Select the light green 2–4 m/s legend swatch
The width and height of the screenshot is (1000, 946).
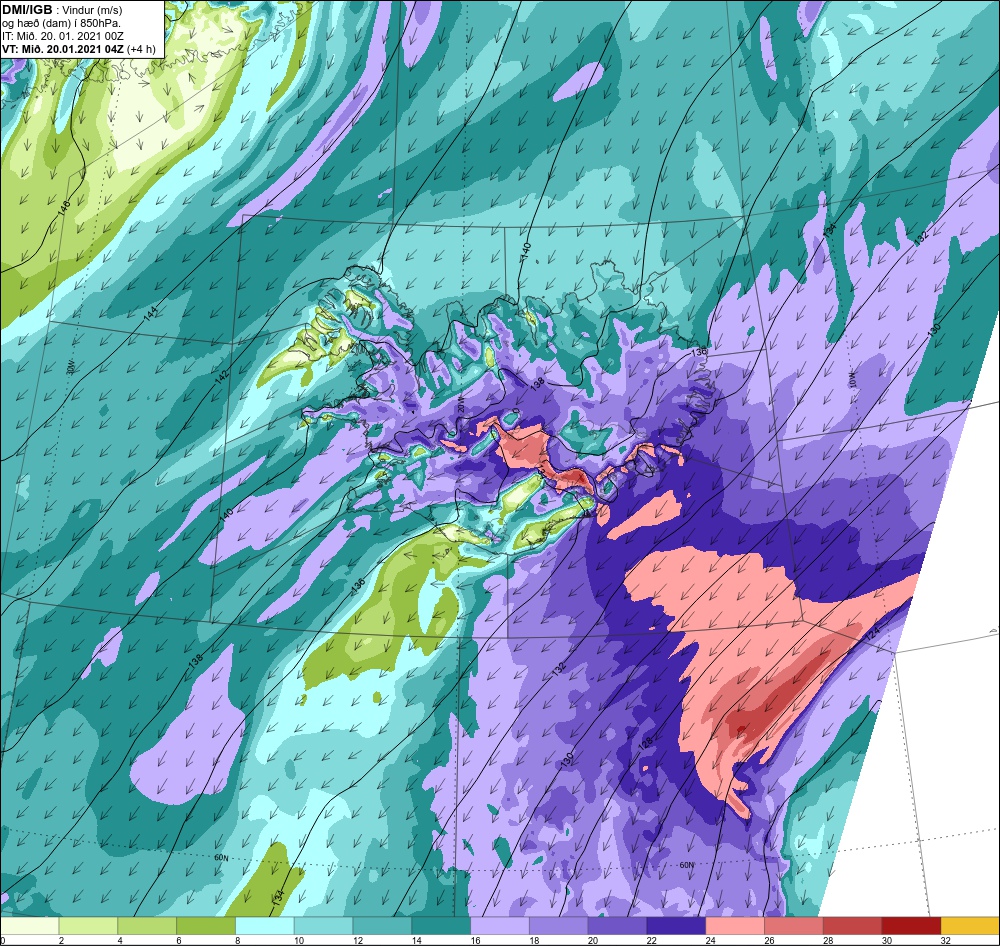88,926
